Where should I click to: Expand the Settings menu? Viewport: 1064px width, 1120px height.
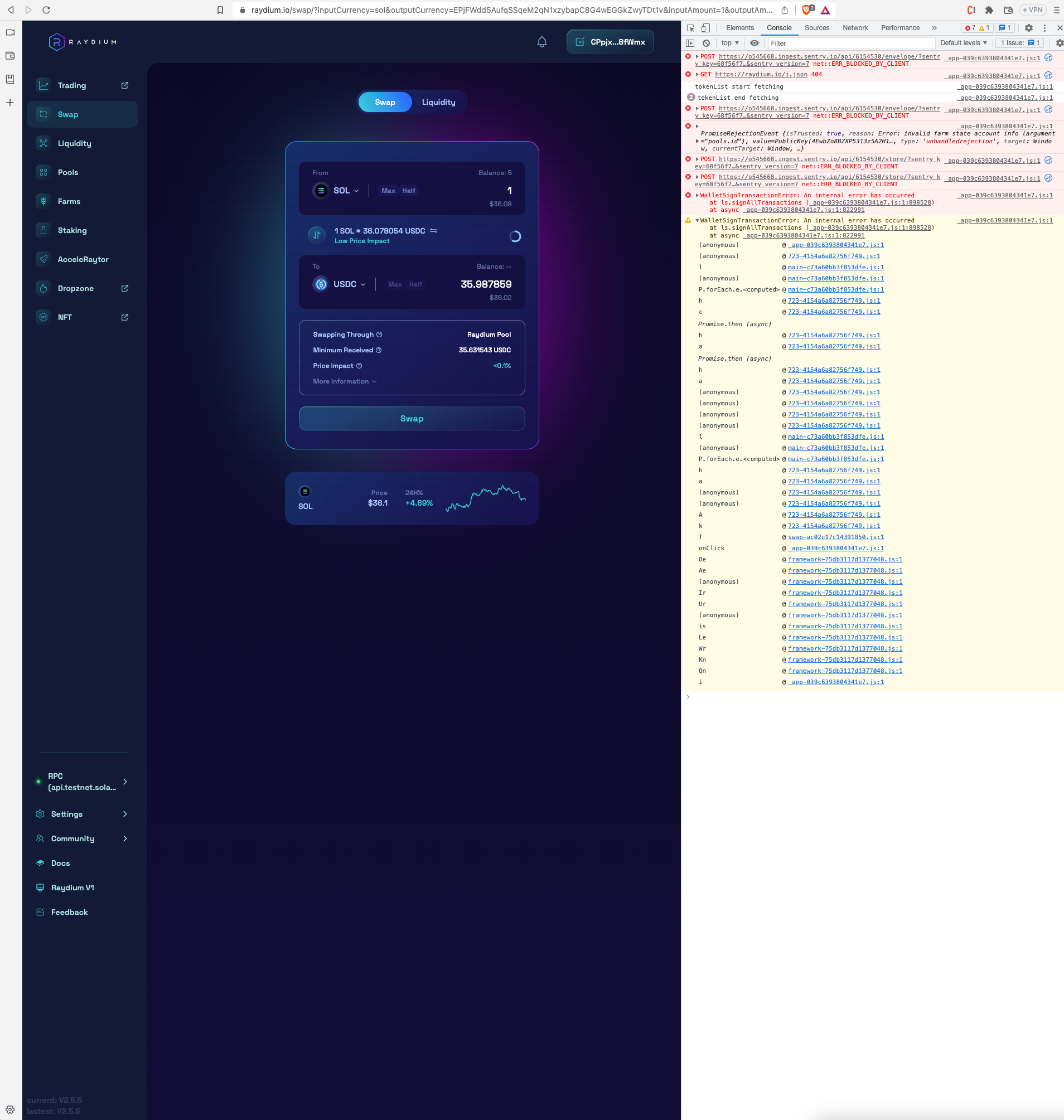tap(82, 814)
